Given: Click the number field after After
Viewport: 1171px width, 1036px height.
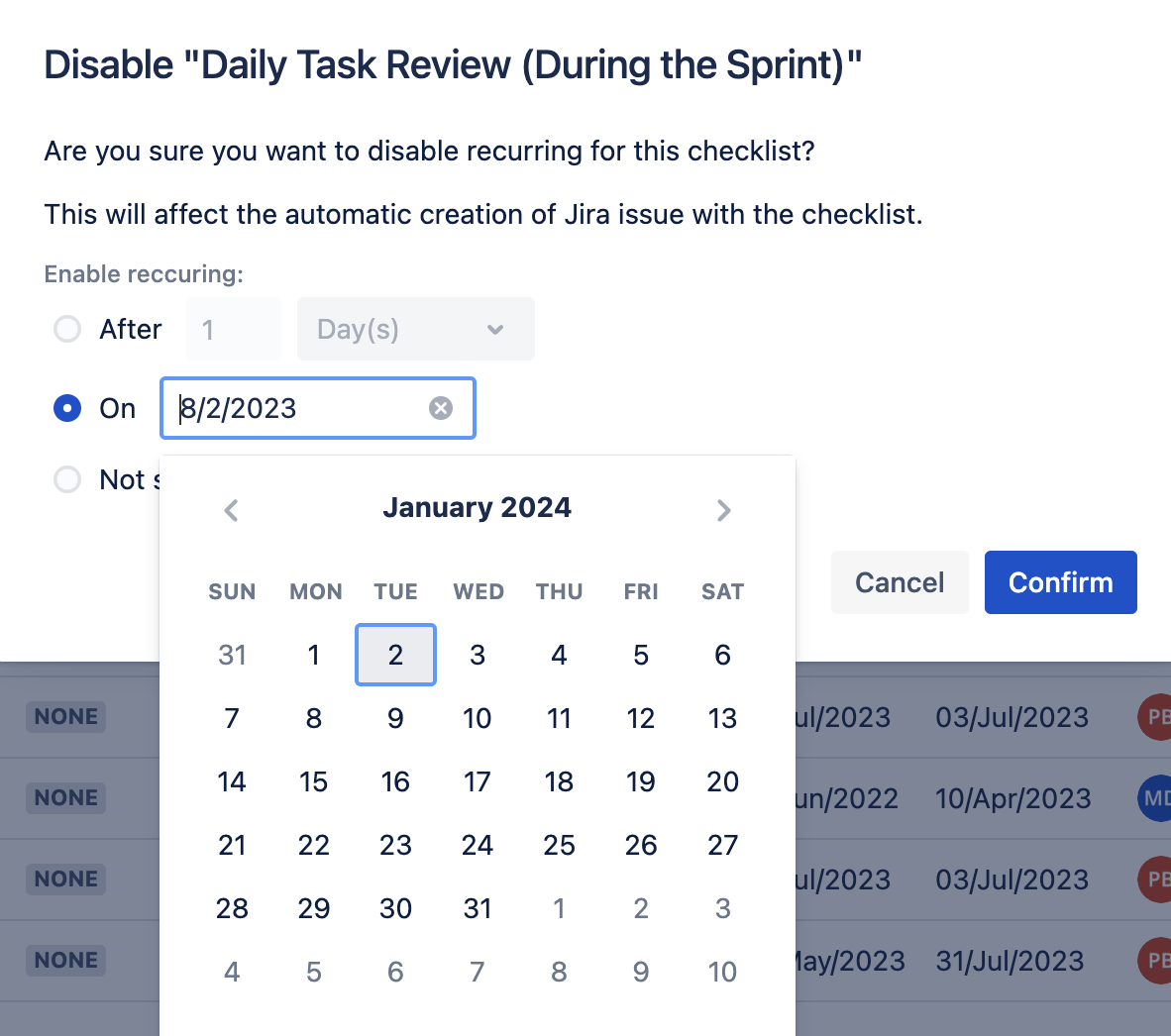Looking at the screenshot, I should click(233, 329).
